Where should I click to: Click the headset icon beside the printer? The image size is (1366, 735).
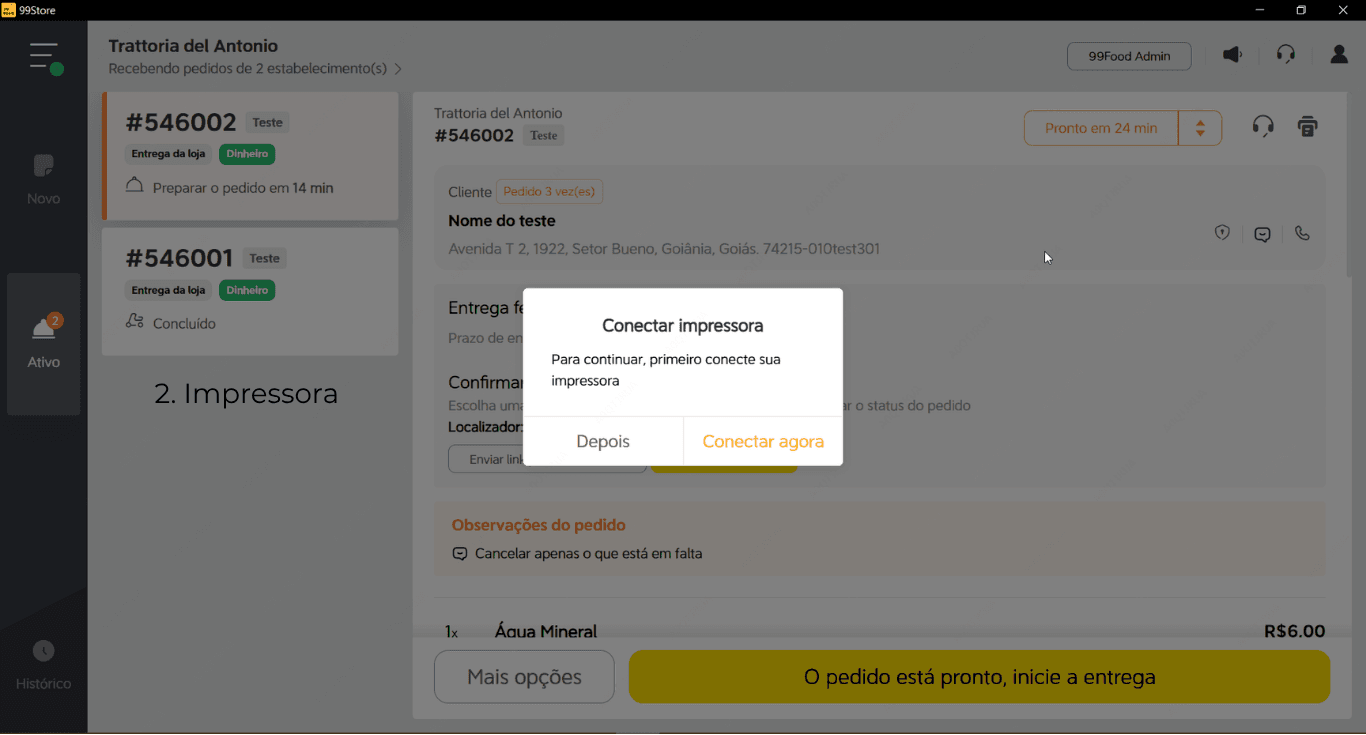[1263, 127]
